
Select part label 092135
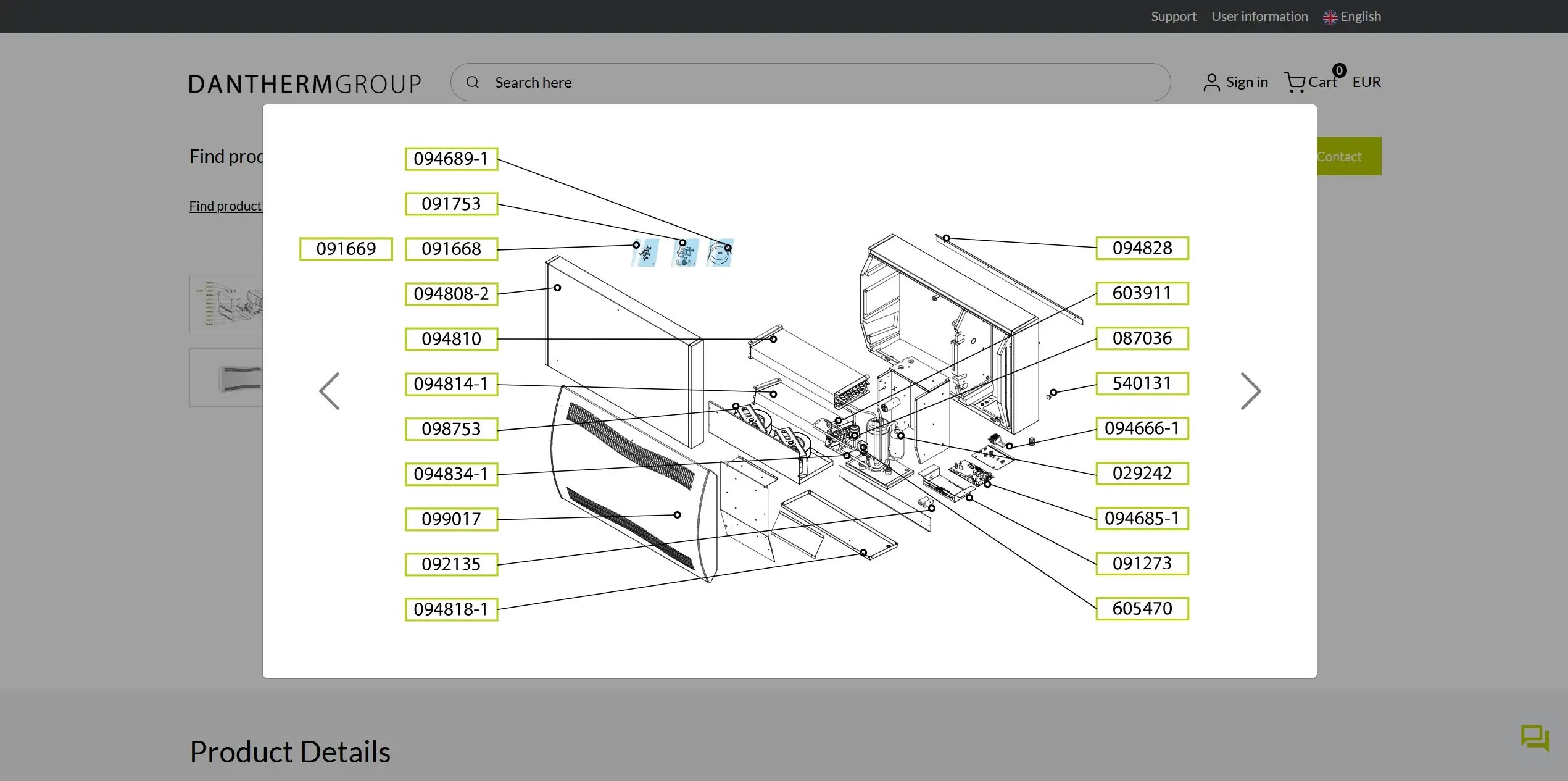(x=451, y=564)
